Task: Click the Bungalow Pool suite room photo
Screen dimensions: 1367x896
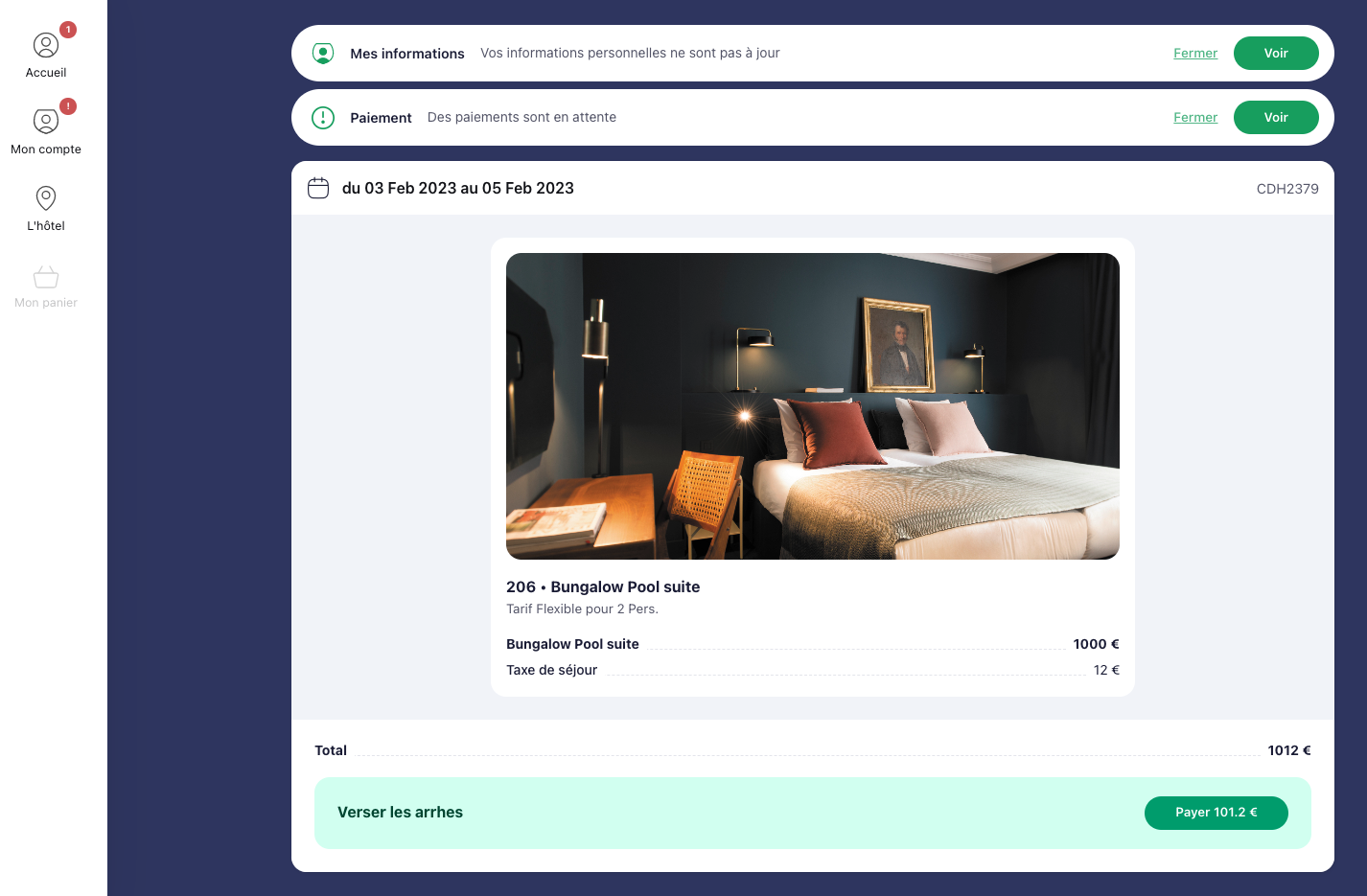Action: pos(813,406)
